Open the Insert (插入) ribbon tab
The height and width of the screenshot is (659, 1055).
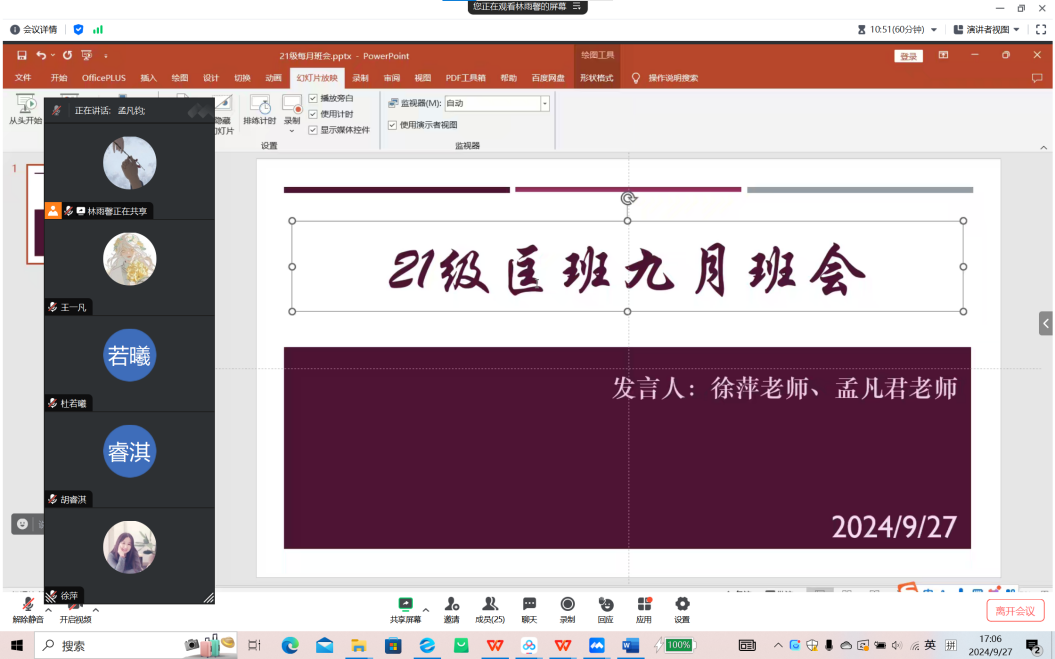click(x=148, y=78)
